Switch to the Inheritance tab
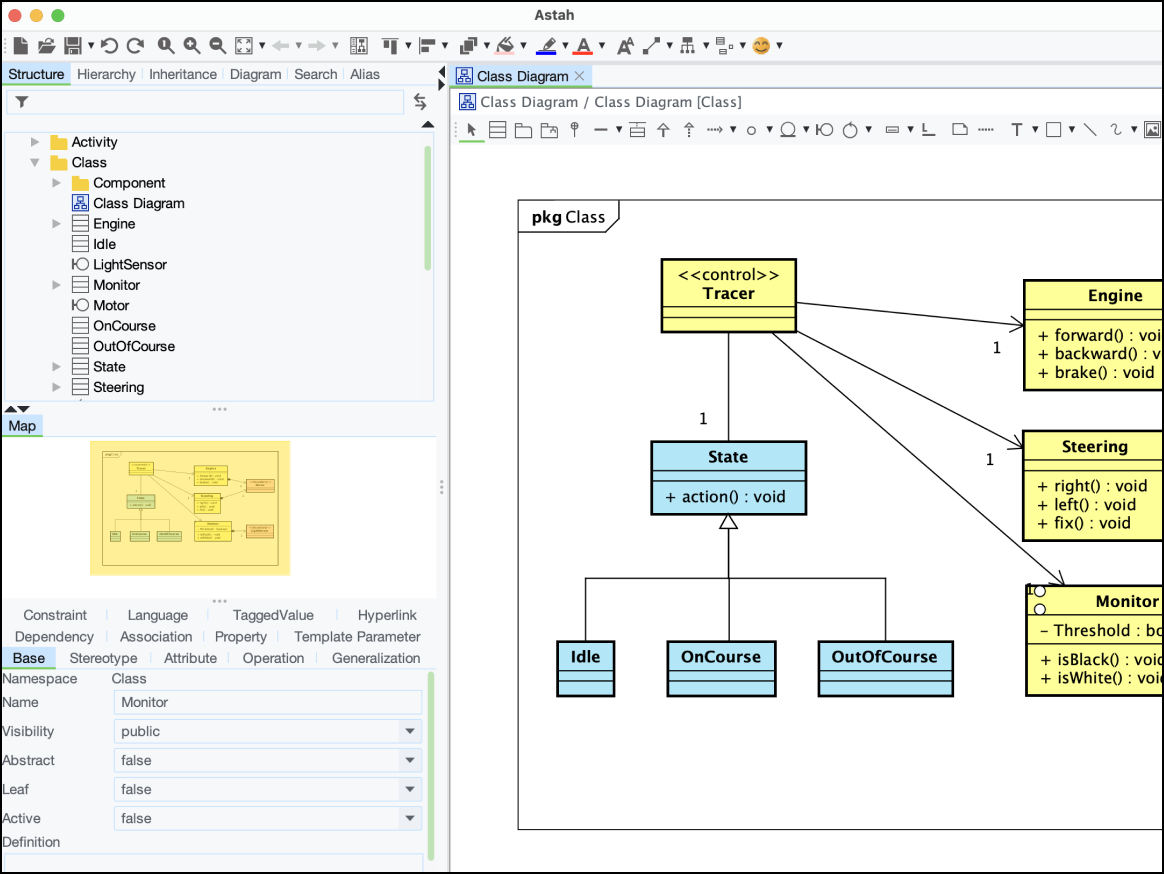1164x874 pixels. (x=183, y=74)
